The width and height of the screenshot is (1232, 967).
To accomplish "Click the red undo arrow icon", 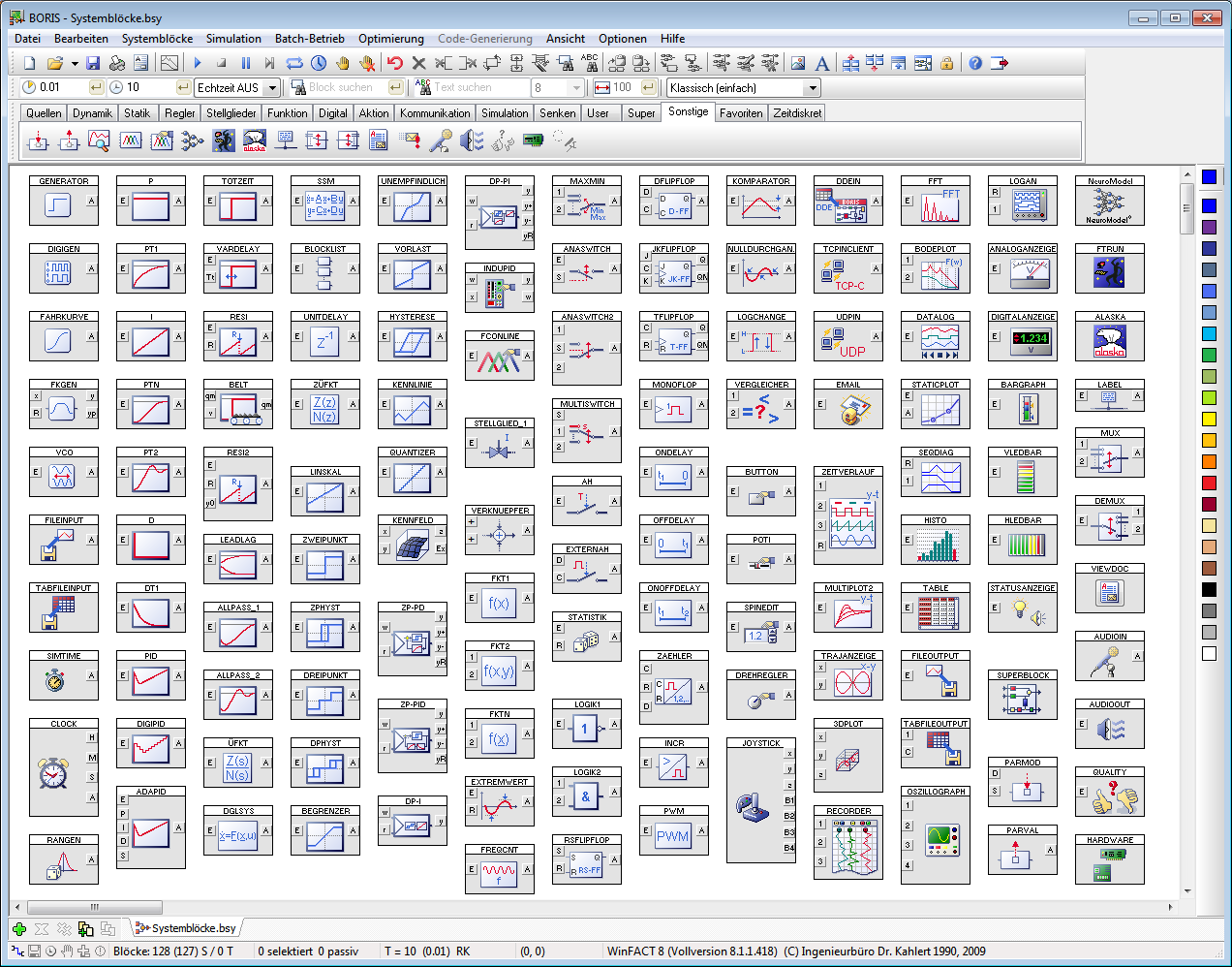I will click(x=395, y=63).
